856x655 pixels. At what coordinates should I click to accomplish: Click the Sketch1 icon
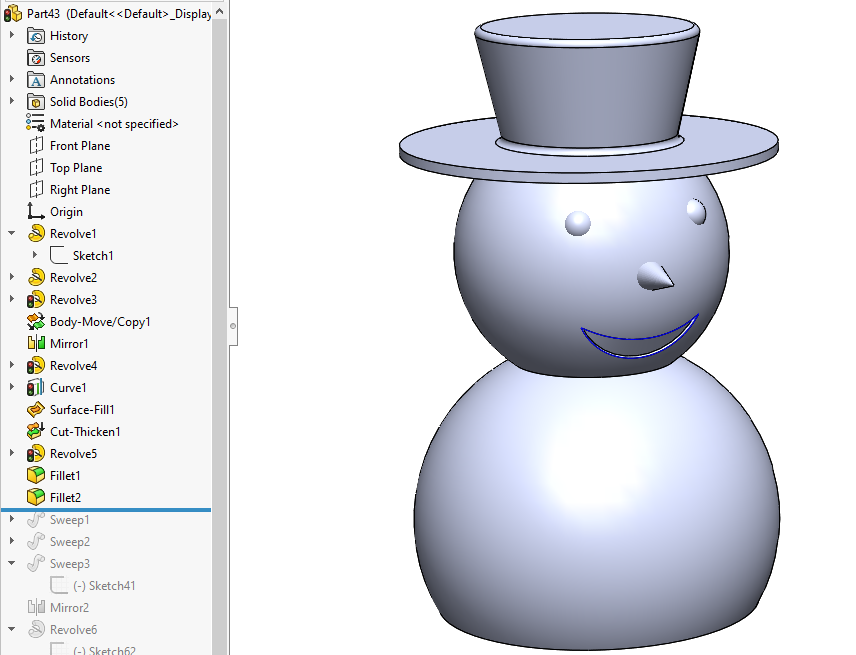59,255
